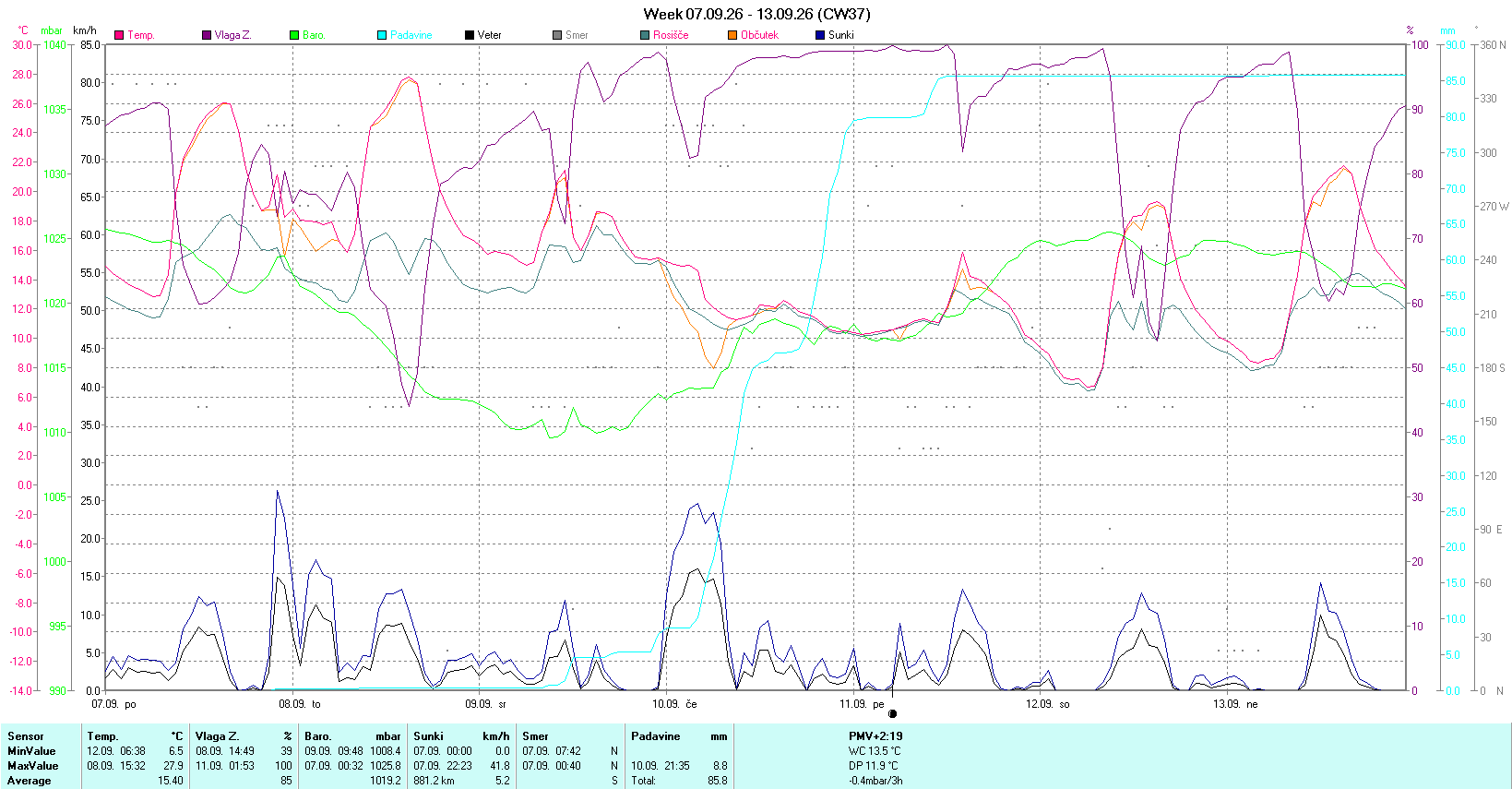This screenshot has width=1512, height=789.
Task: Click the black Veter legend swatch
Action: (x=470, y=35)
